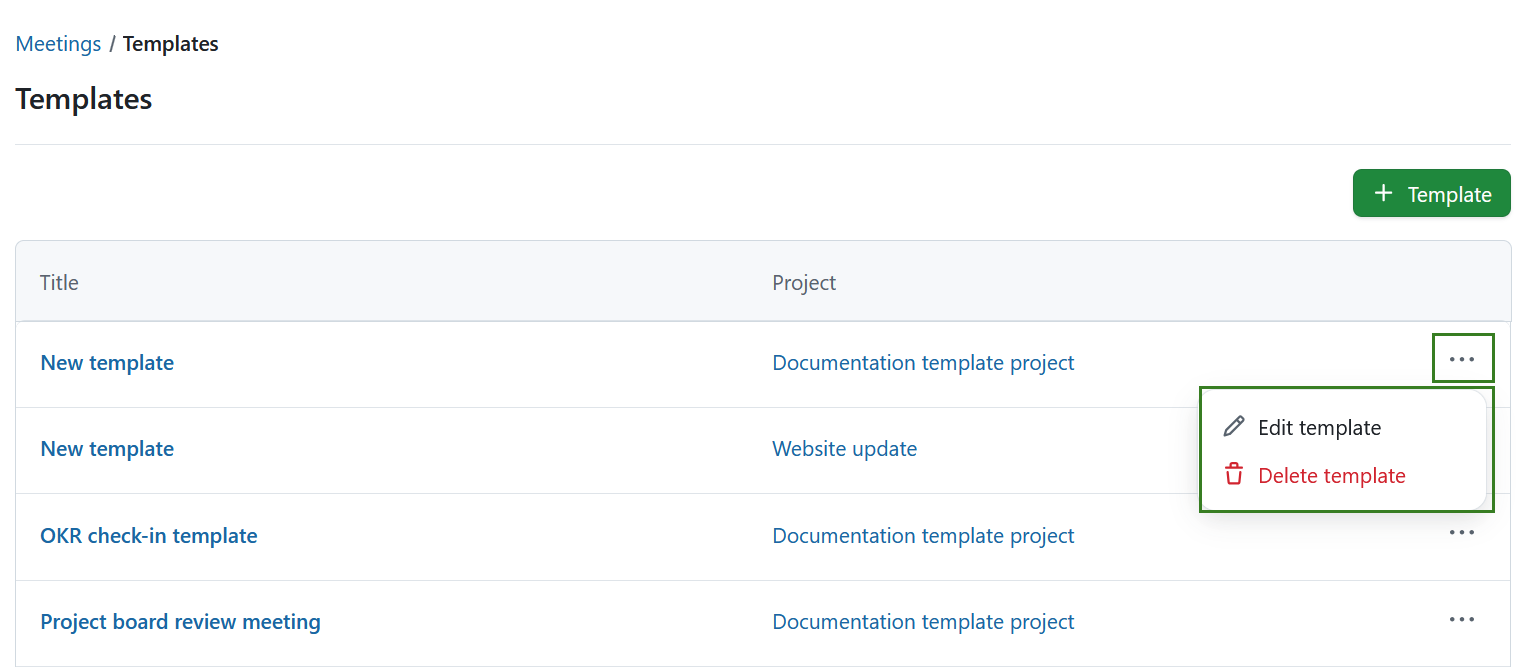Click the Meetings breadcrumb link
Image resolution: width=1528 pixels, height=667 pixels.
(x=57, y=43)
